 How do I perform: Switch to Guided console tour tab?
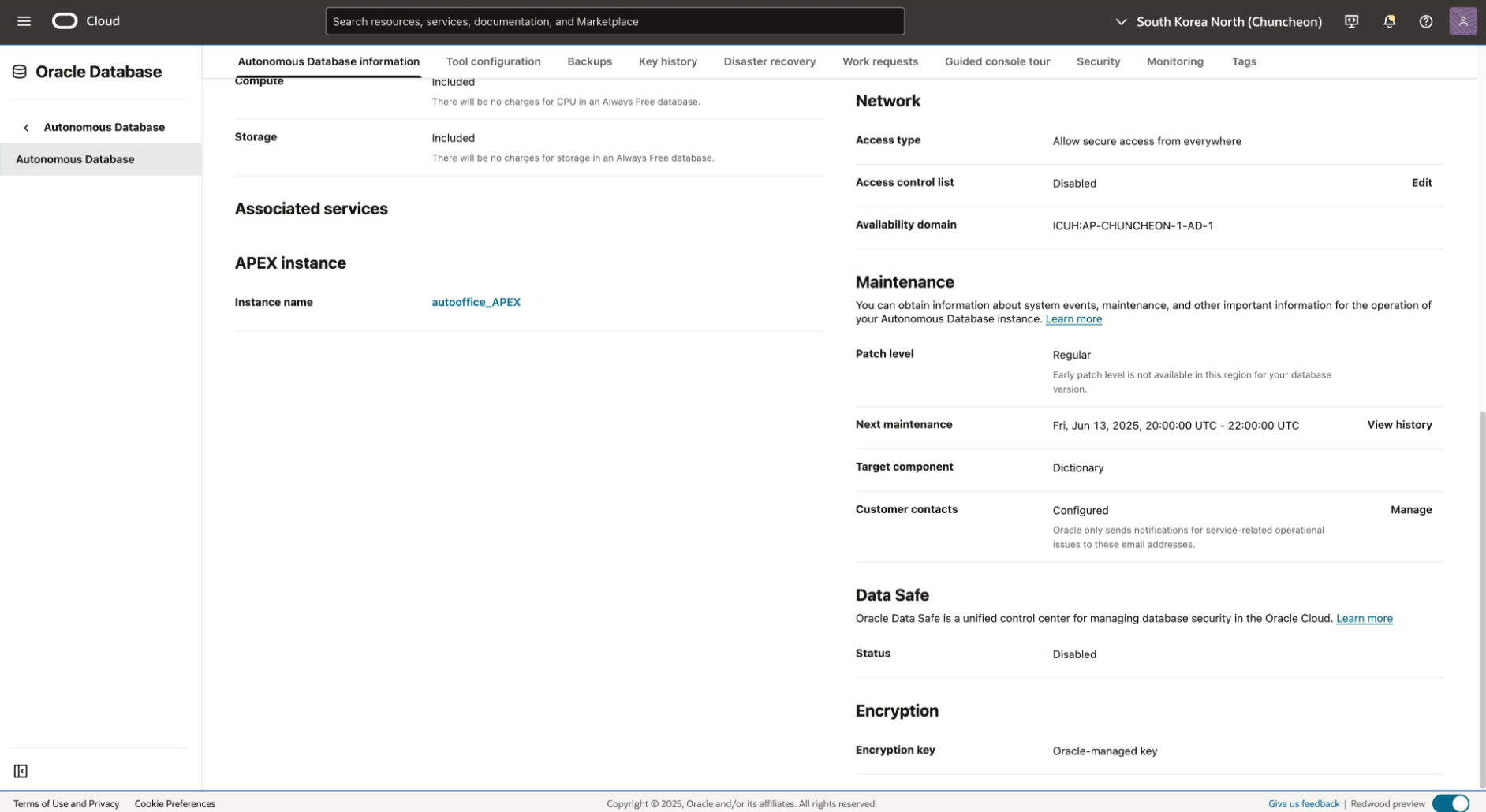coord(997,61)
